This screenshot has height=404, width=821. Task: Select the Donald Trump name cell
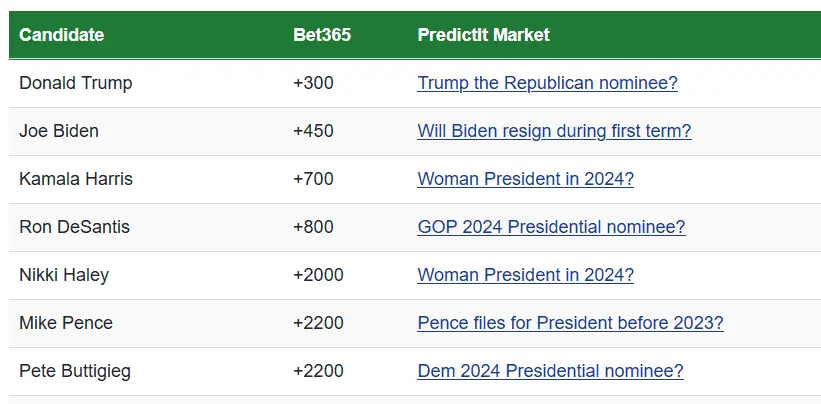tap(75, 83)
